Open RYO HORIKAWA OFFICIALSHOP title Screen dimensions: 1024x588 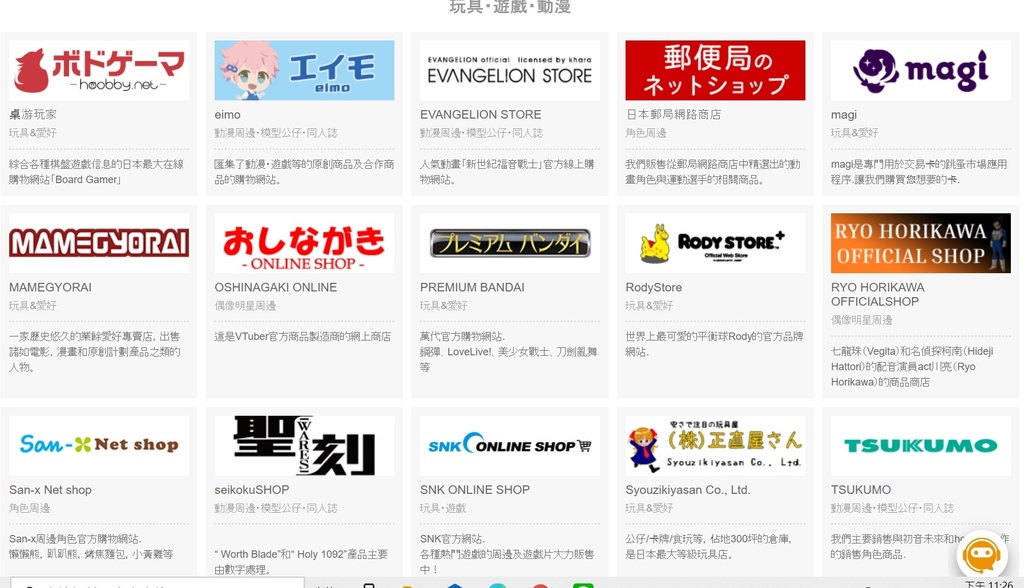878,294
